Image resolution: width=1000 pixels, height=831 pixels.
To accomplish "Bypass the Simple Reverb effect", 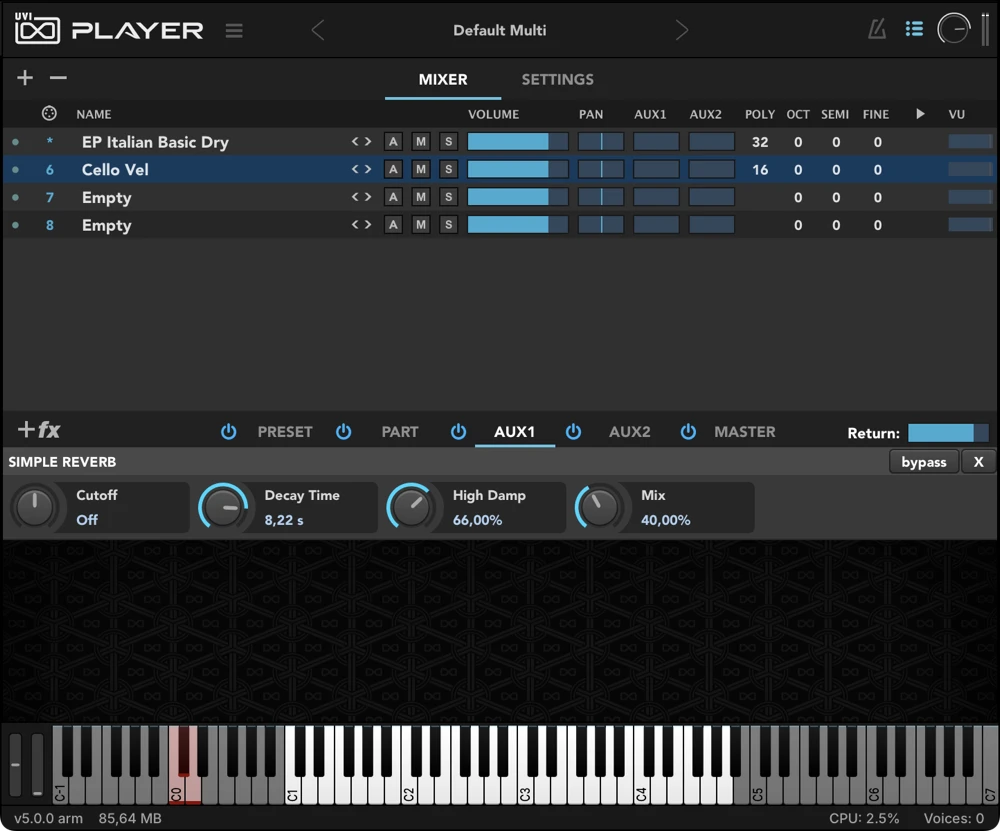I will coord(924,462).
